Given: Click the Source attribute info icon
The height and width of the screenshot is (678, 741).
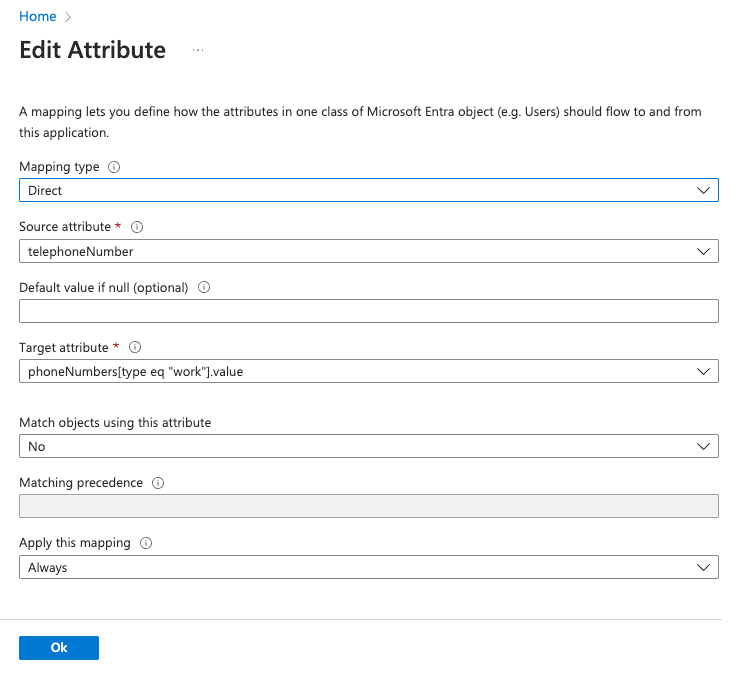Looking at the screenshot, I should tap(136, 227).
